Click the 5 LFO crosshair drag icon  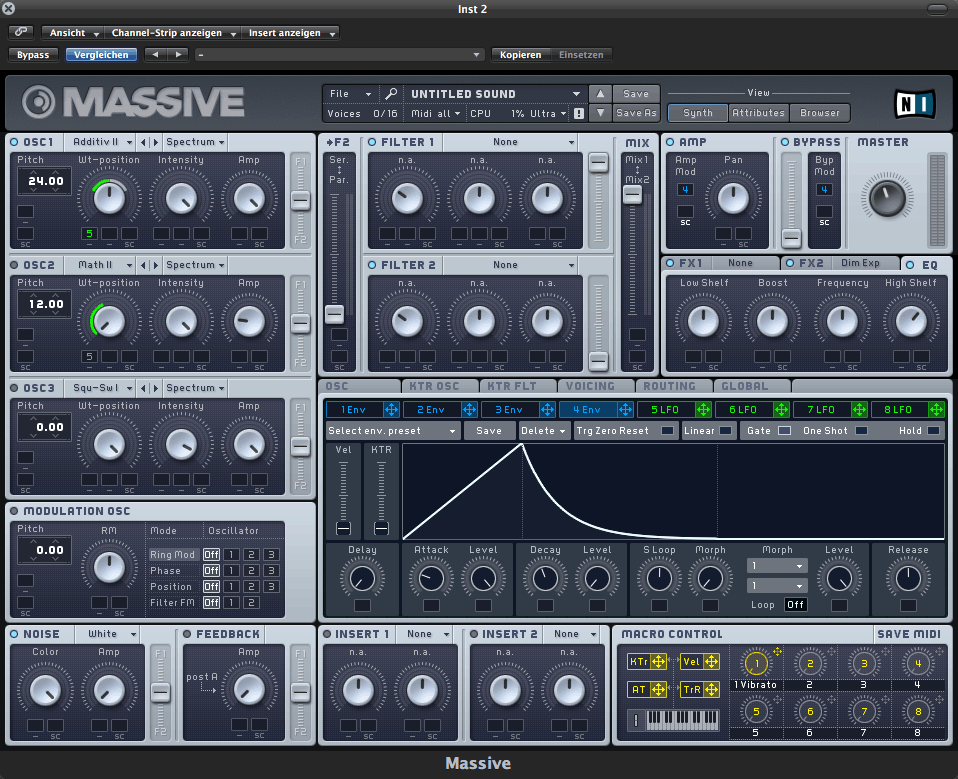[704, 409]
